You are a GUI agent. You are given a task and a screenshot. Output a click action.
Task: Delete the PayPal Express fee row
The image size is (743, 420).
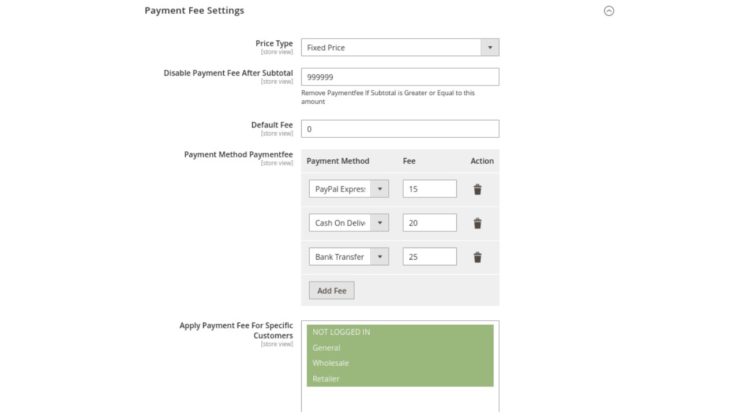coord(477,189)
